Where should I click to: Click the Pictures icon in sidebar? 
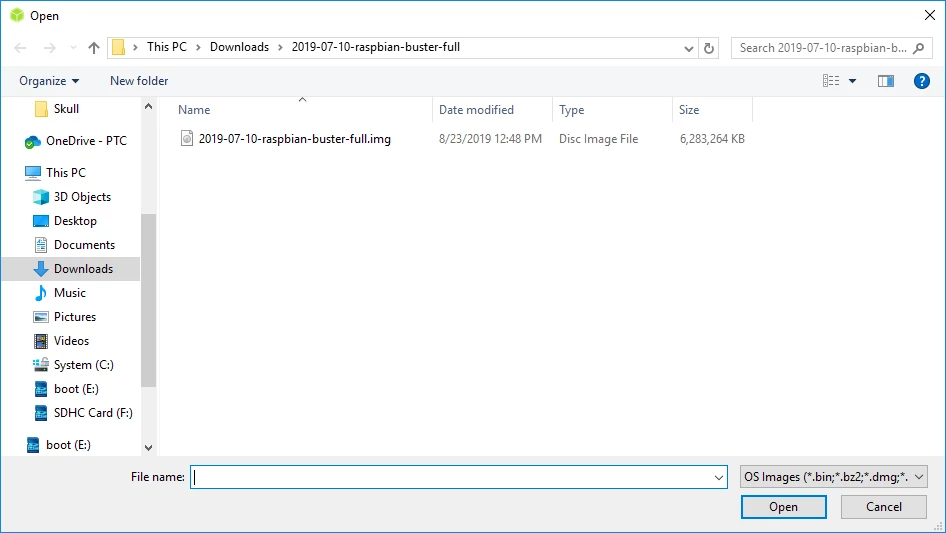click(40, 317)
